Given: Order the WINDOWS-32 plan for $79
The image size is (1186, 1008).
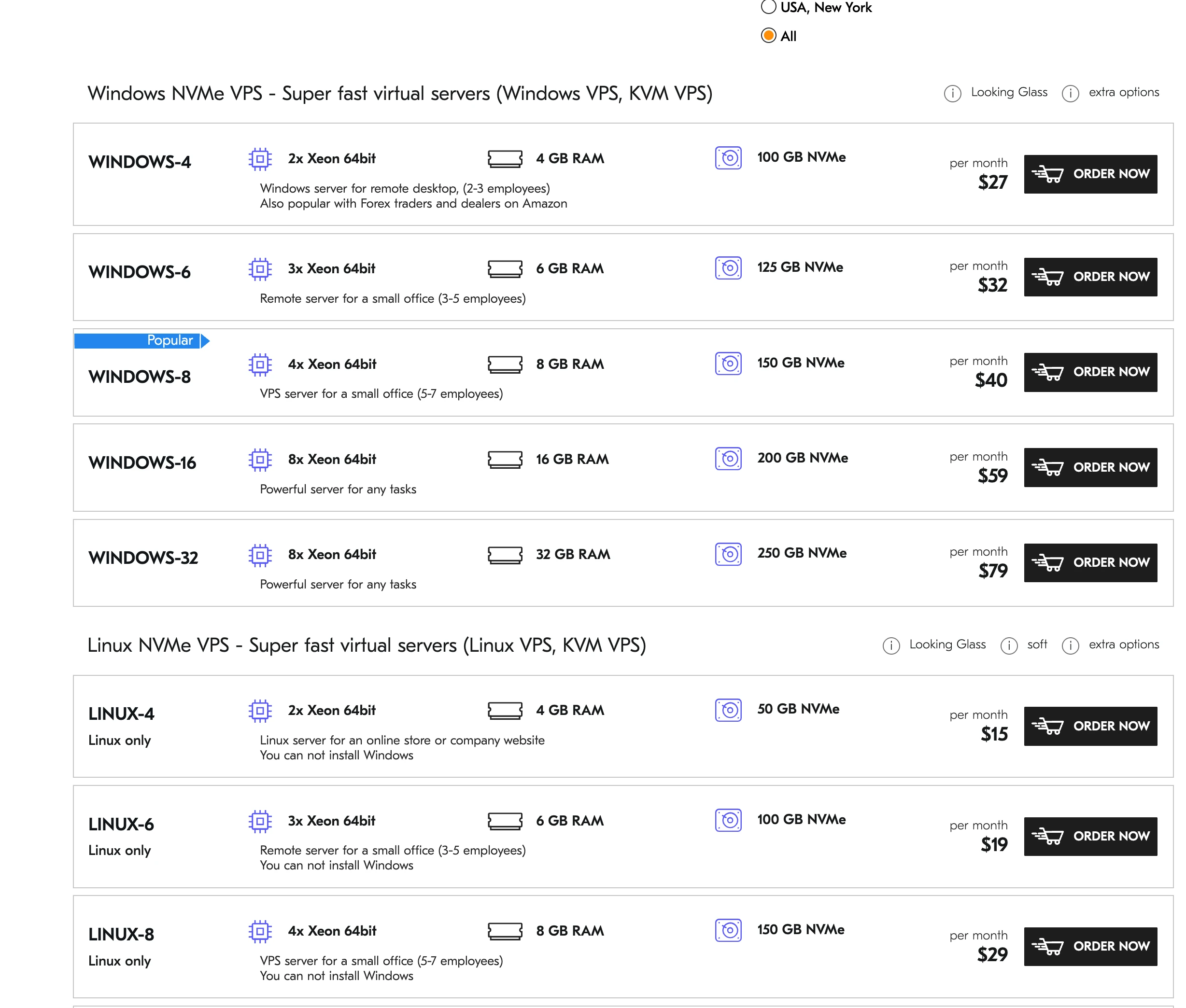Looking at the screenshot, I should coord(1090,562).
